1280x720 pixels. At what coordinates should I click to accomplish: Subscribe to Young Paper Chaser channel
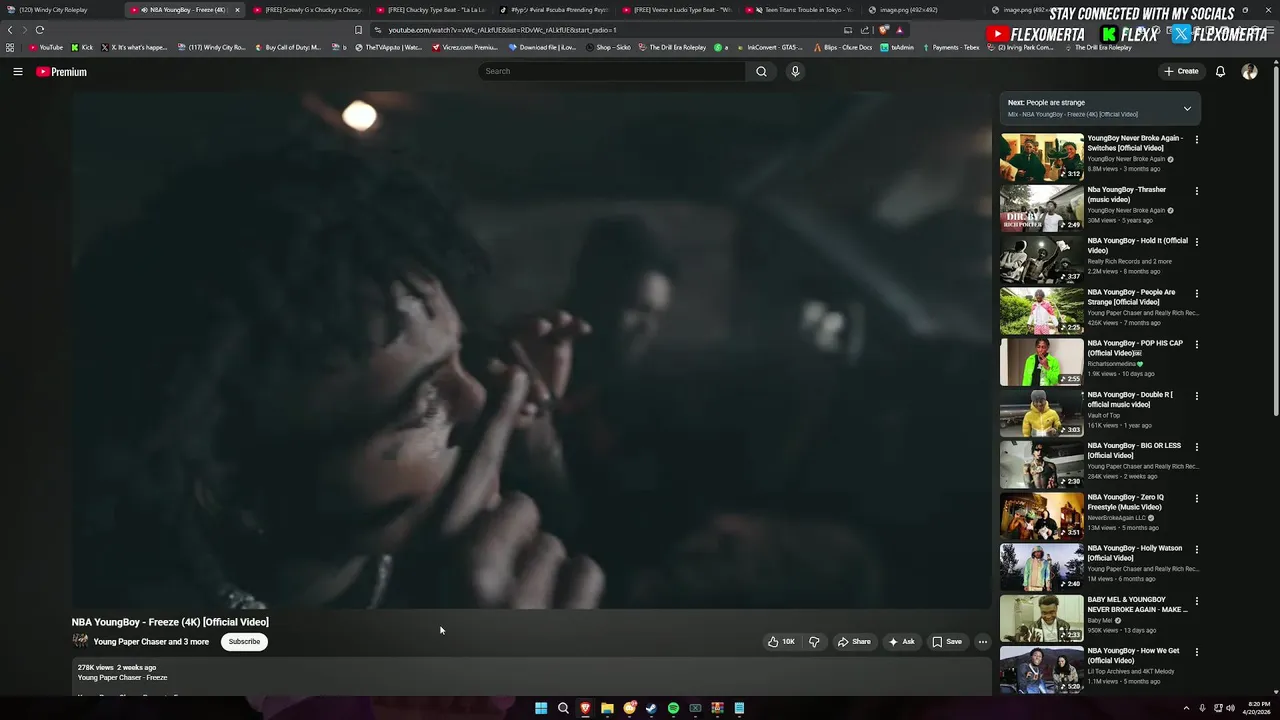(x=244, y=642)
